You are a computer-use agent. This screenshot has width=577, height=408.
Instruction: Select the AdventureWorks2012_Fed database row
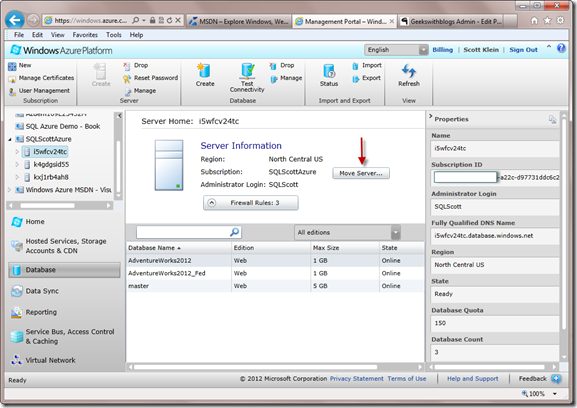coord(275,273)
